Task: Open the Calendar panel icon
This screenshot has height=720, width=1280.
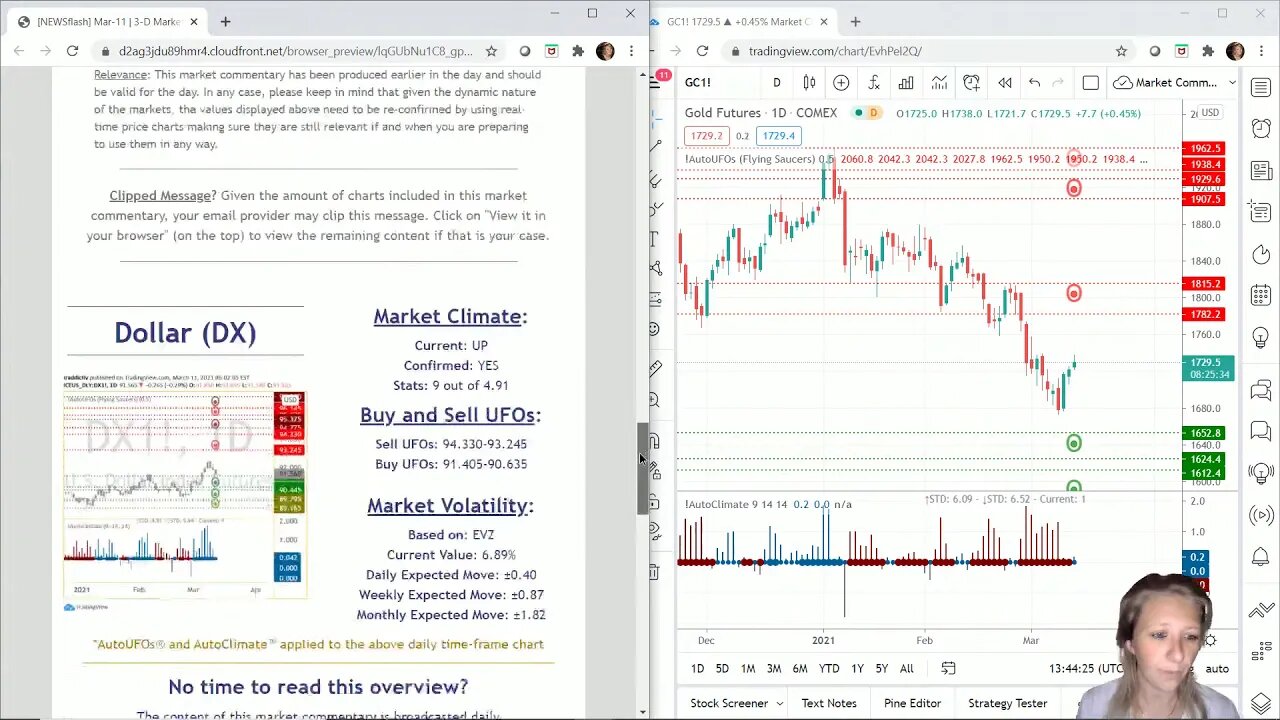Action: click(x=1261, y=295)
